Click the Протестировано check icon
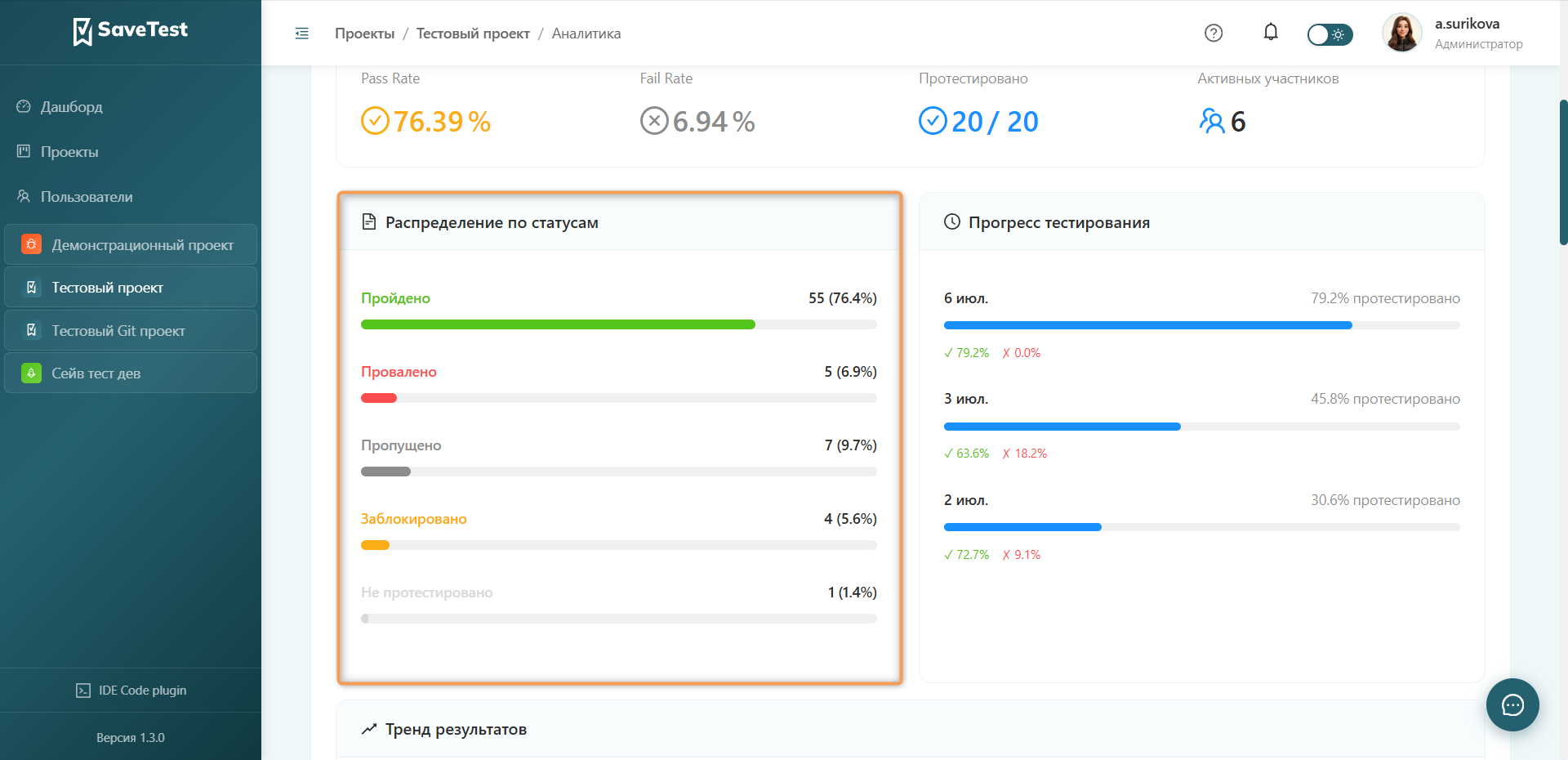The height and width of the screenshot is (760, 1568). [933, 121]
